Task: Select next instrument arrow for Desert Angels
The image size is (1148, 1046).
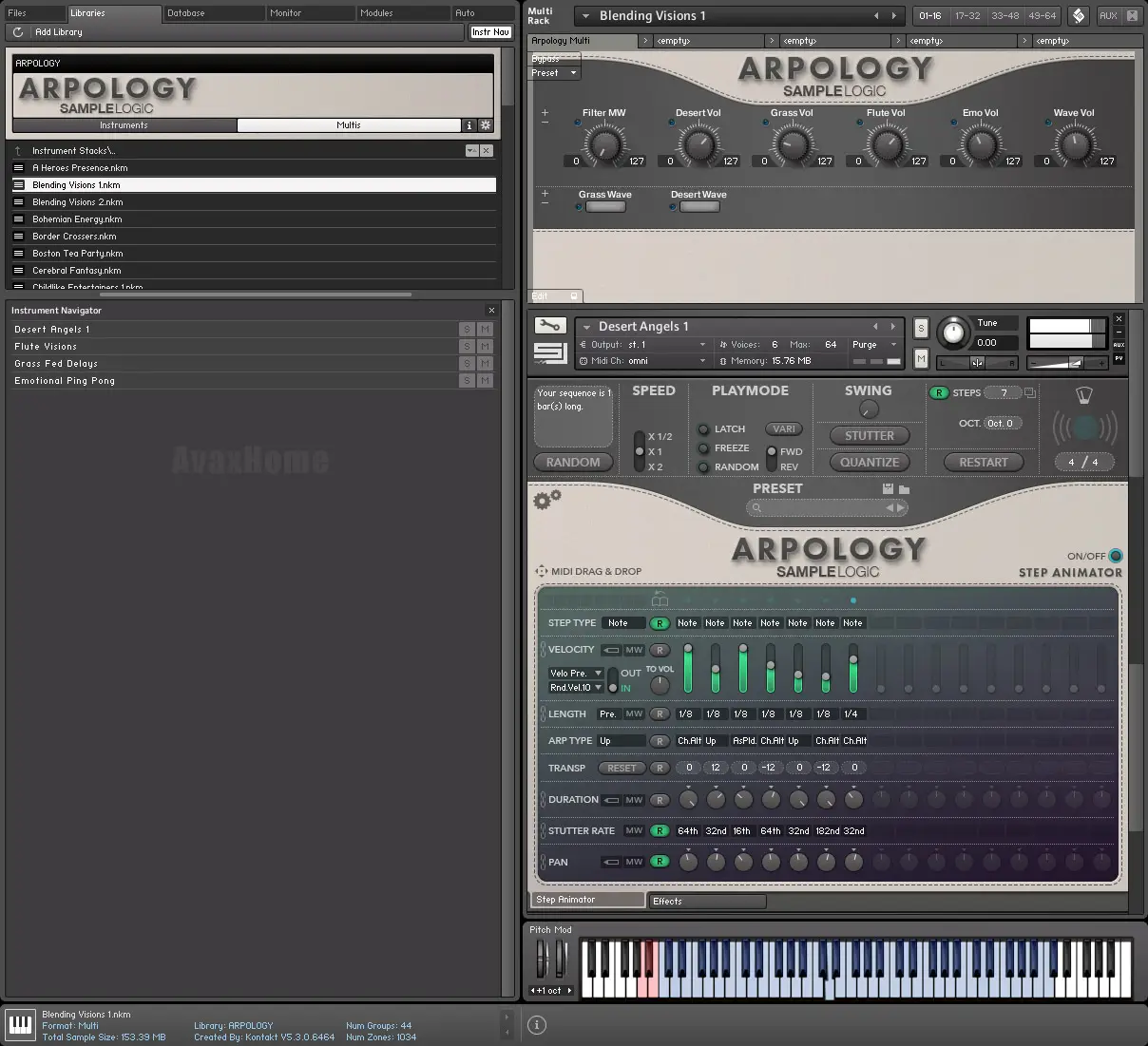Action: pos(893,326)
